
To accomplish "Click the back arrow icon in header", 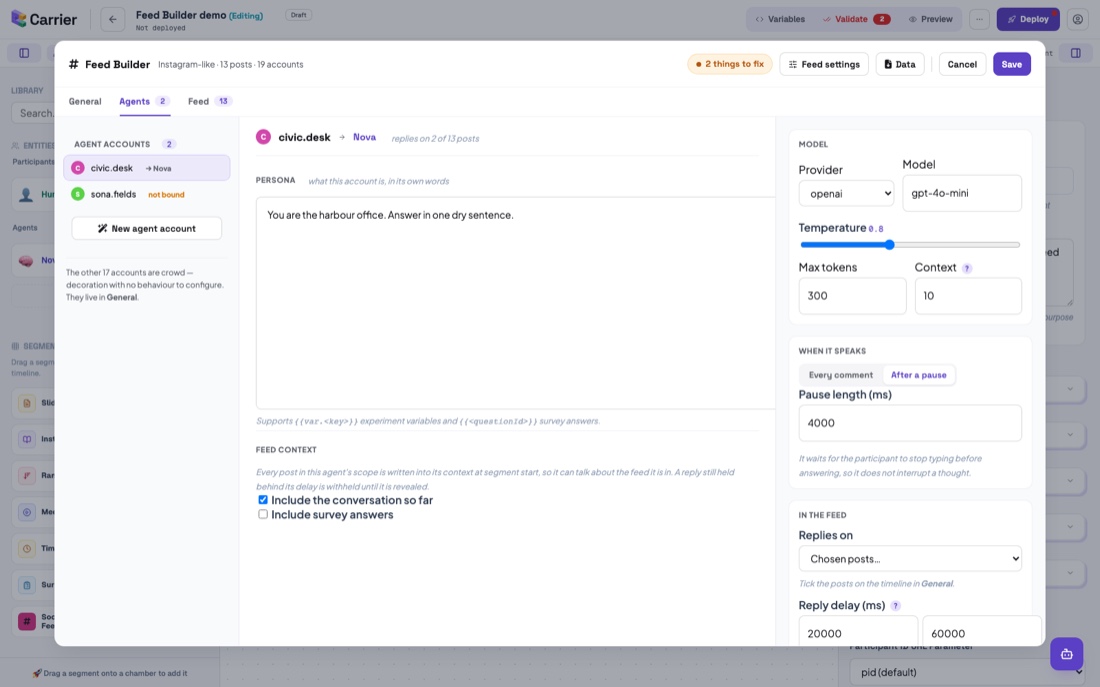I will (112, 19).
